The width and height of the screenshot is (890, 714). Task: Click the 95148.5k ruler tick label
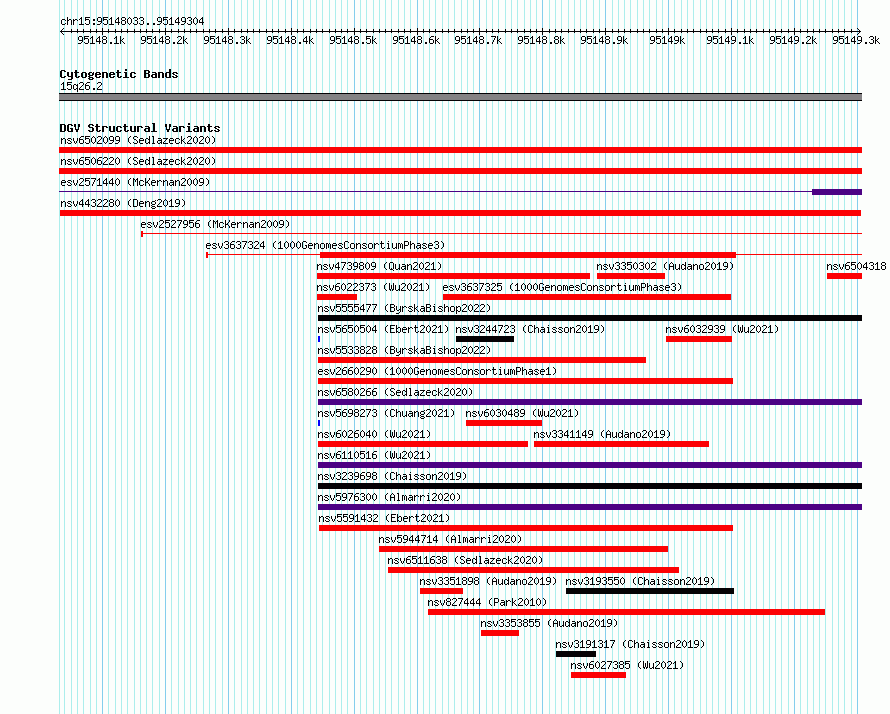pyautogui.click(x=353, y=40)
